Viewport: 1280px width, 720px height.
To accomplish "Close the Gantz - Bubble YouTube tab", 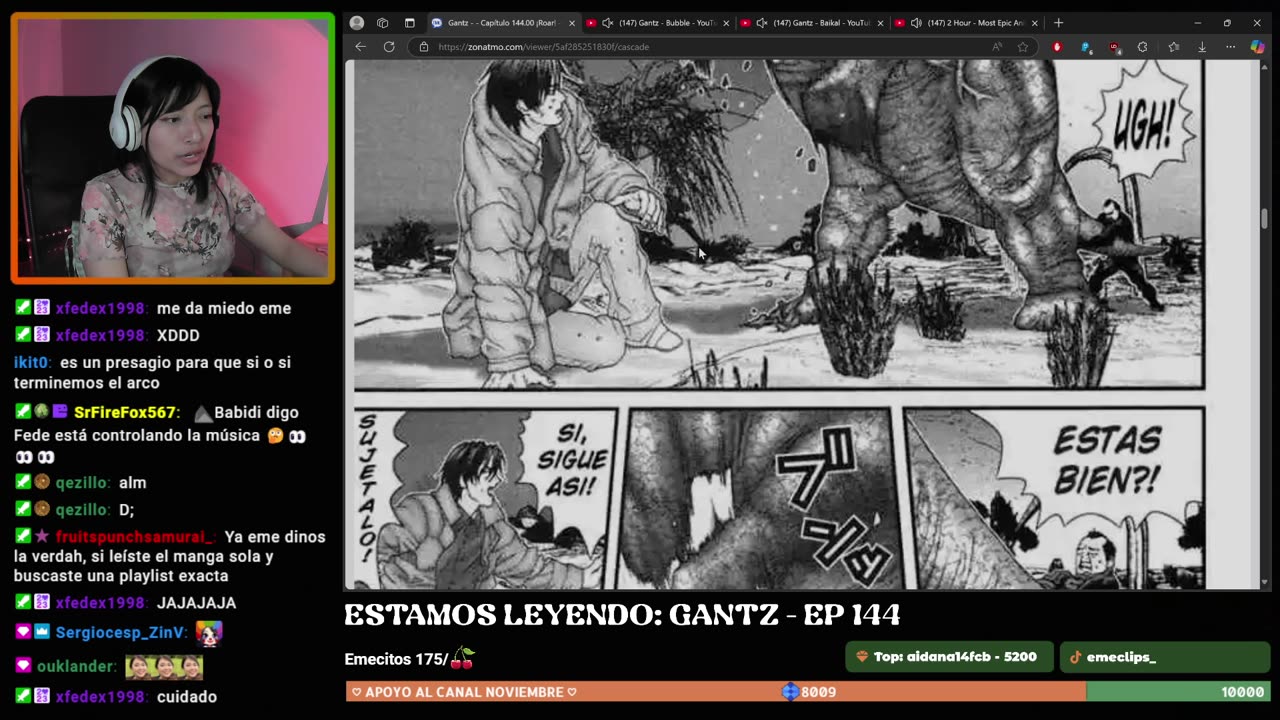I will click(x=726, y=23).
